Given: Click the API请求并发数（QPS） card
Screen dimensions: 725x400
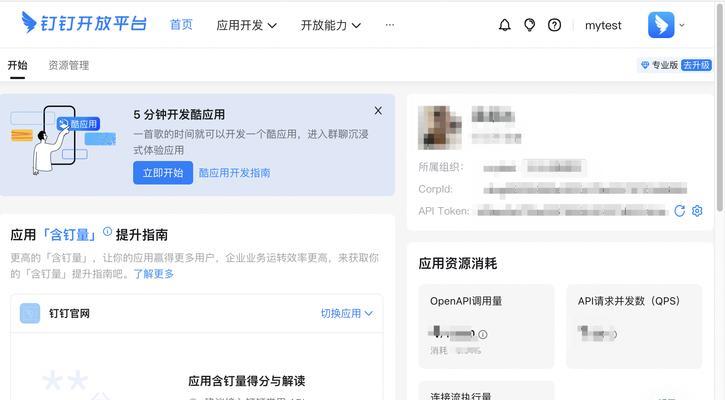Looking at the screenshot, I should 634,326.
